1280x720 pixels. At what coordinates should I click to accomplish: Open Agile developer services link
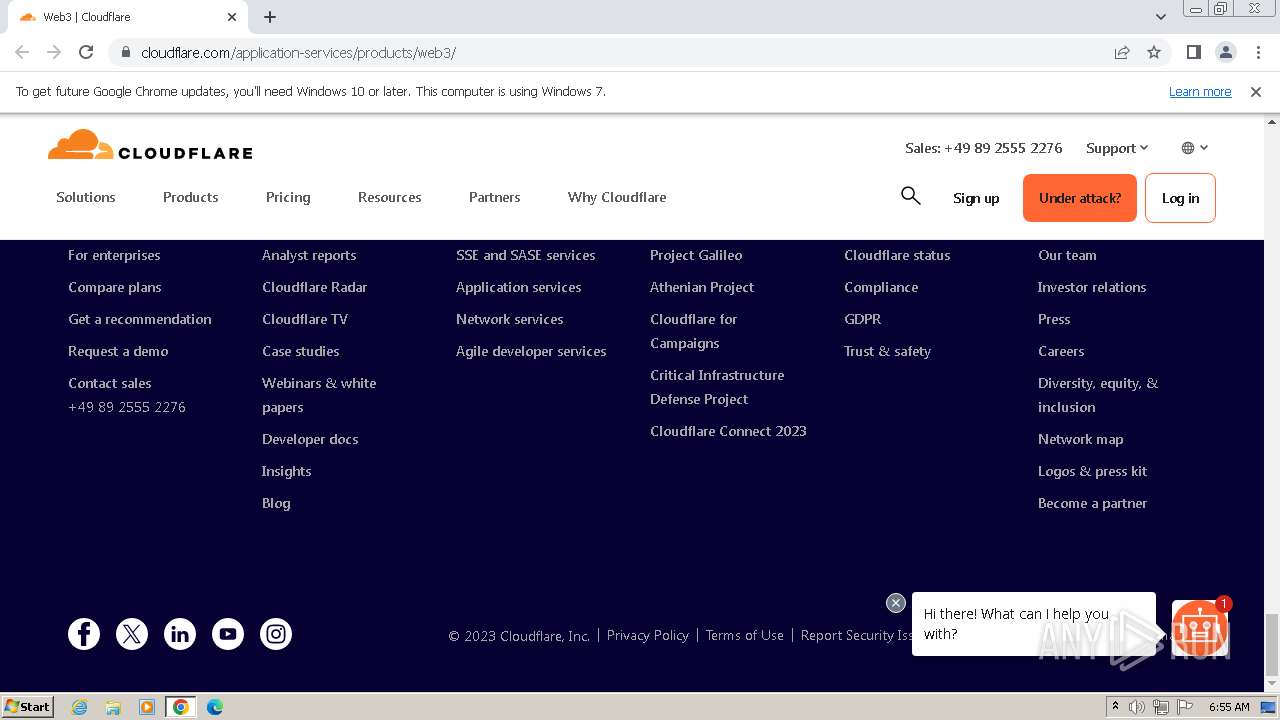(531, 351)
